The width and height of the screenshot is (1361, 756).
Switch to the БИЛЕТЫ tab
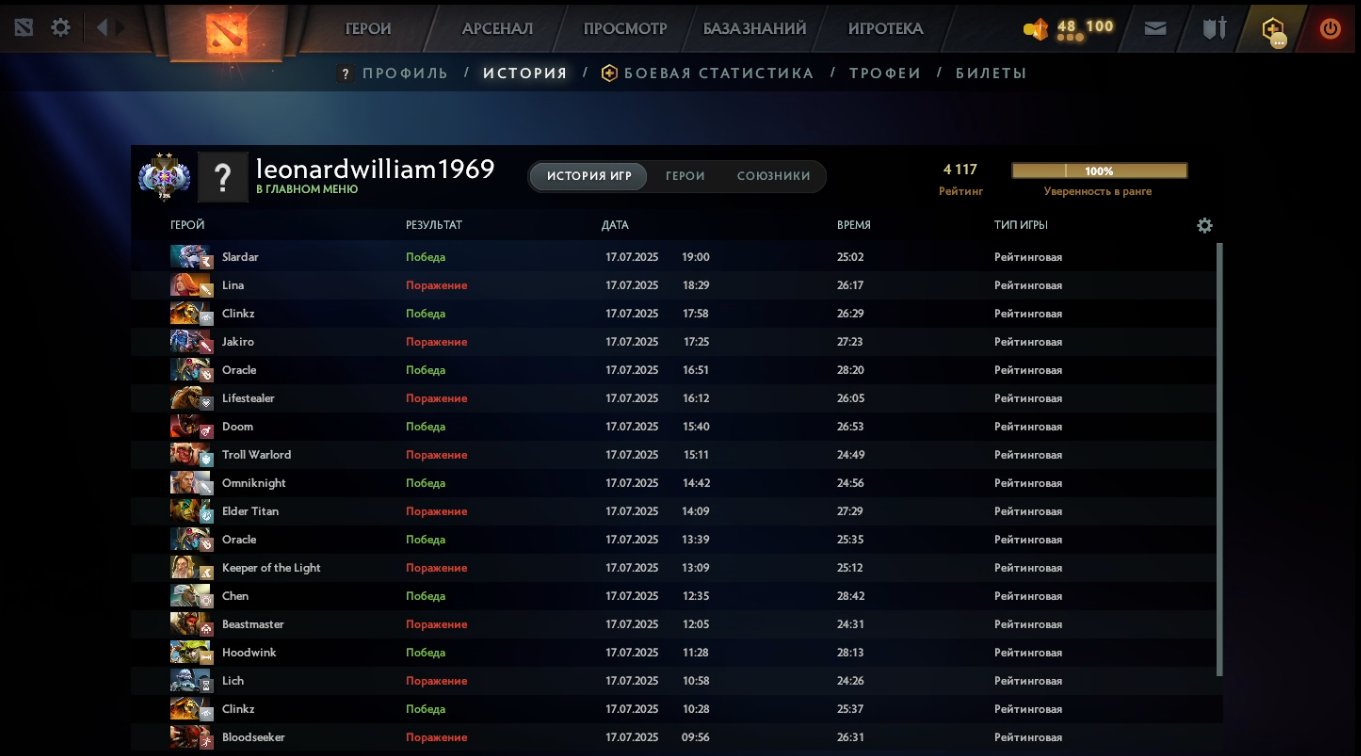[x=991, y=73]
